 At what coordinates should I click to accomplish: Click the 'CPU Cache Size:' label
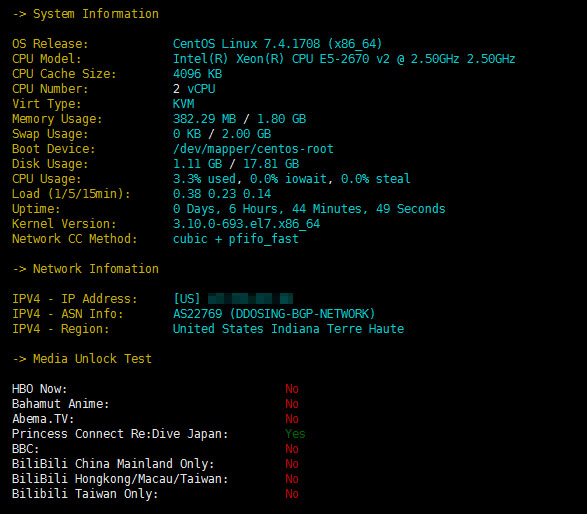coord(64,74)
